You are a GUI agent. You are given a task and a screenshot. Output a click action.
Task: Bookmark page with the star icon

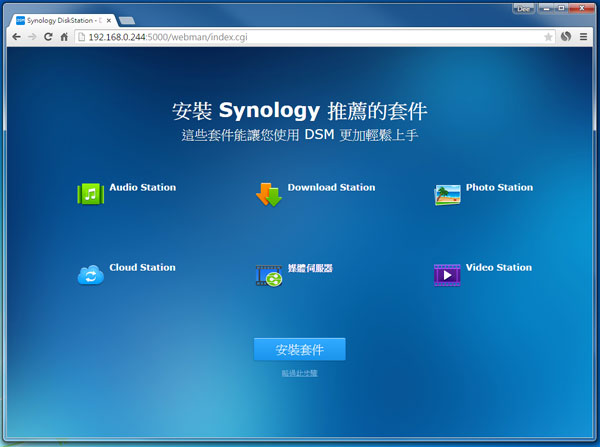tap(548, 37)
